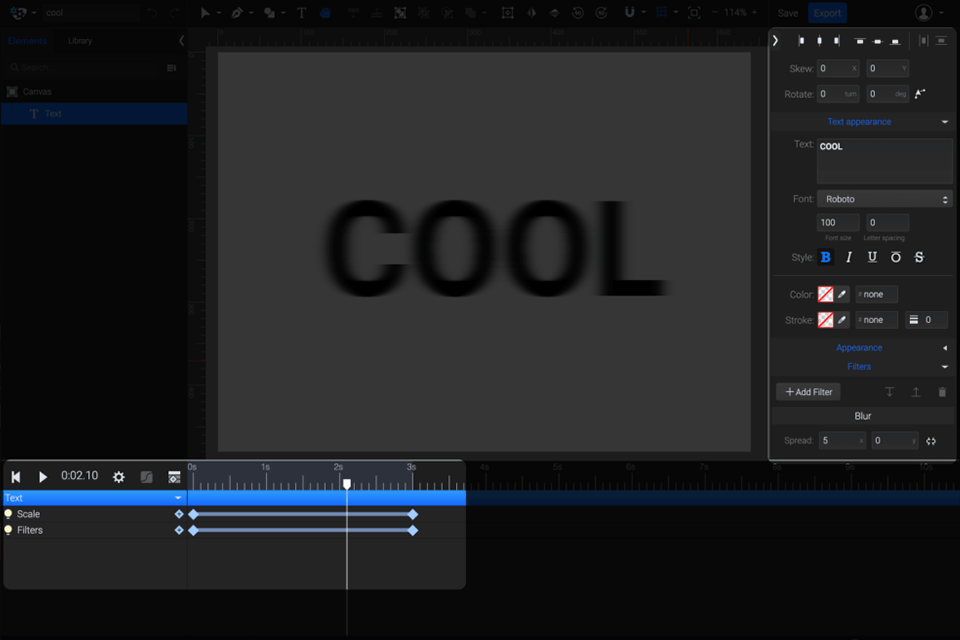Delete the selected filter with trash icon
The height and width of the screenshot is (640, 960).
[942, 392]
